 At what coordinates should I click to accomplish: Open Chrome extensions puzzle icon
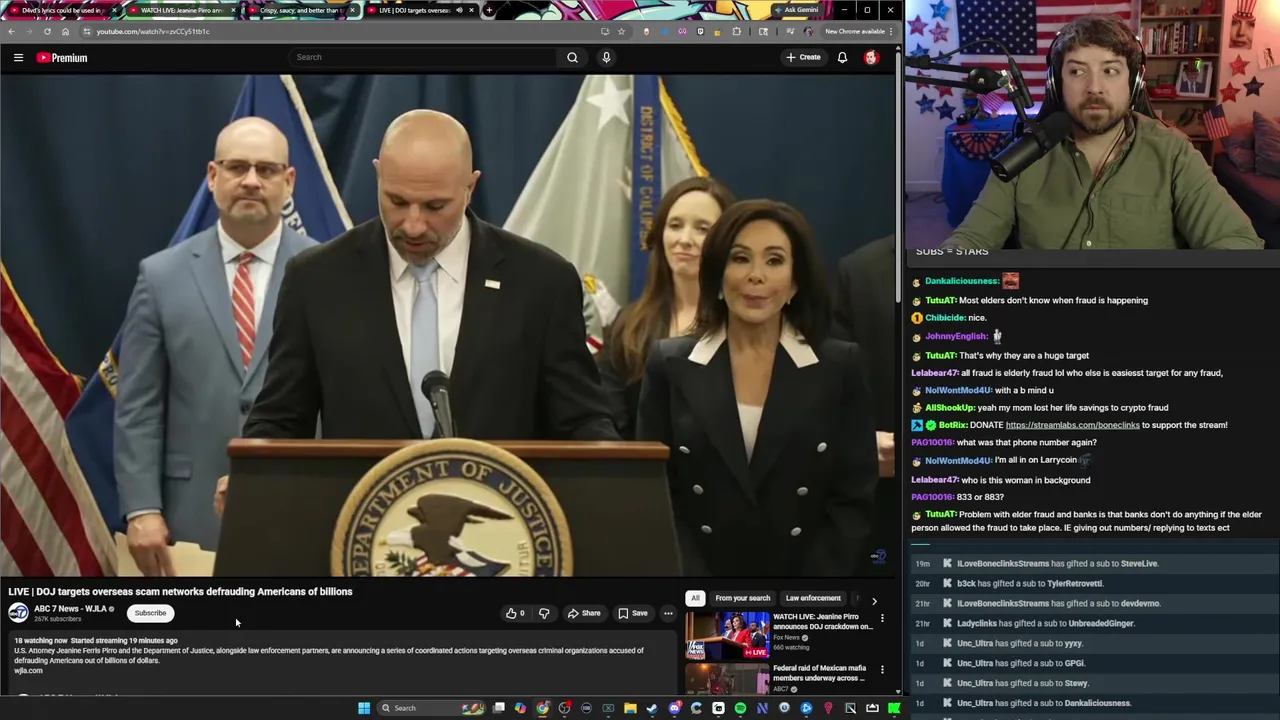point(737,31)
